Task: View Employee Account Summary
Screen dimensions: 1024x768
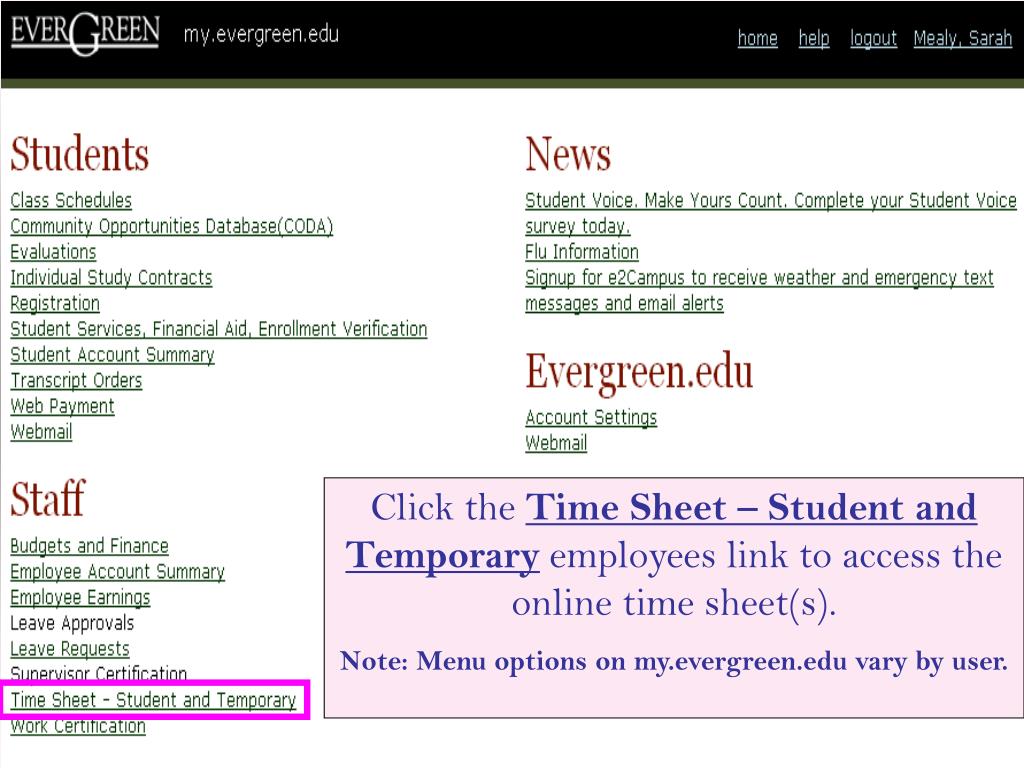Action: (118, 572)
